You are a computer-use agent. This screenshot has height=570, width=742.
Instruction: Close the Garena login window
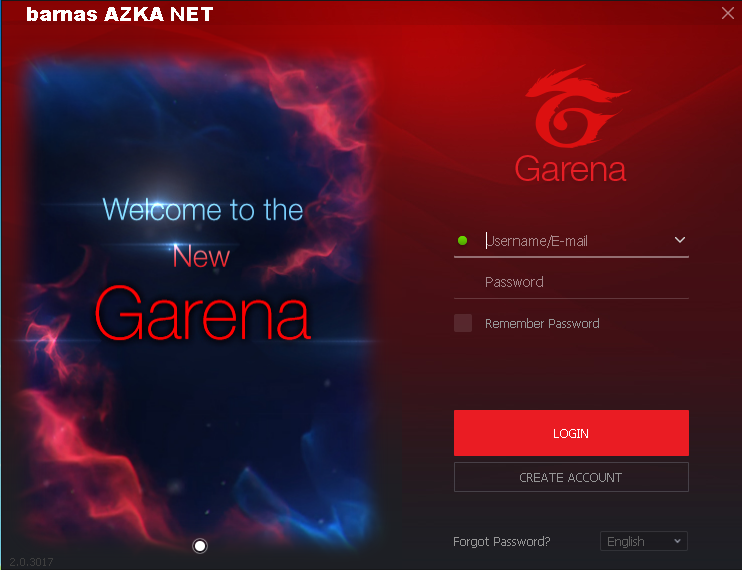[x=728, y=13]
